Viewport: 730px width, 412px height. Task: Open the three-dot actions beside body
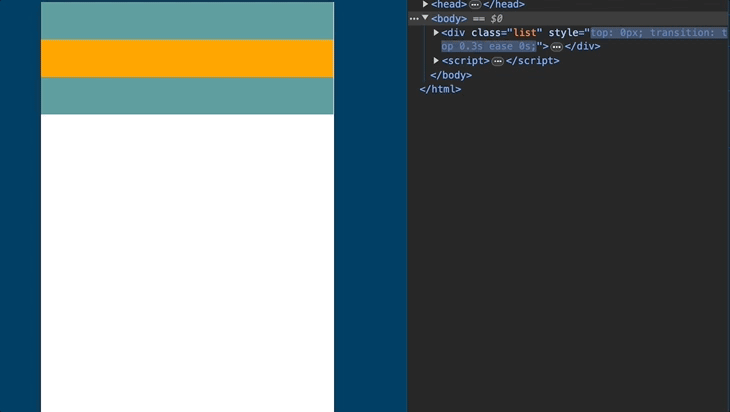pyautogui.click(x=414, y=19)
